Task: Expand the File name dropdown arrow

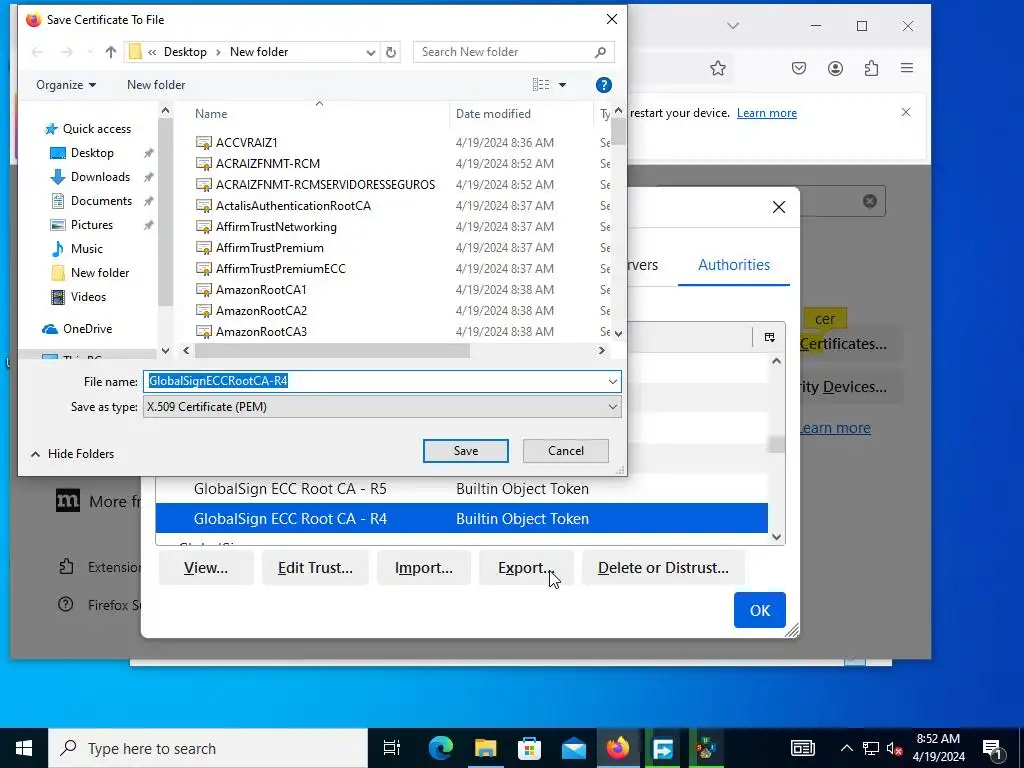Action: coord(613,381)
